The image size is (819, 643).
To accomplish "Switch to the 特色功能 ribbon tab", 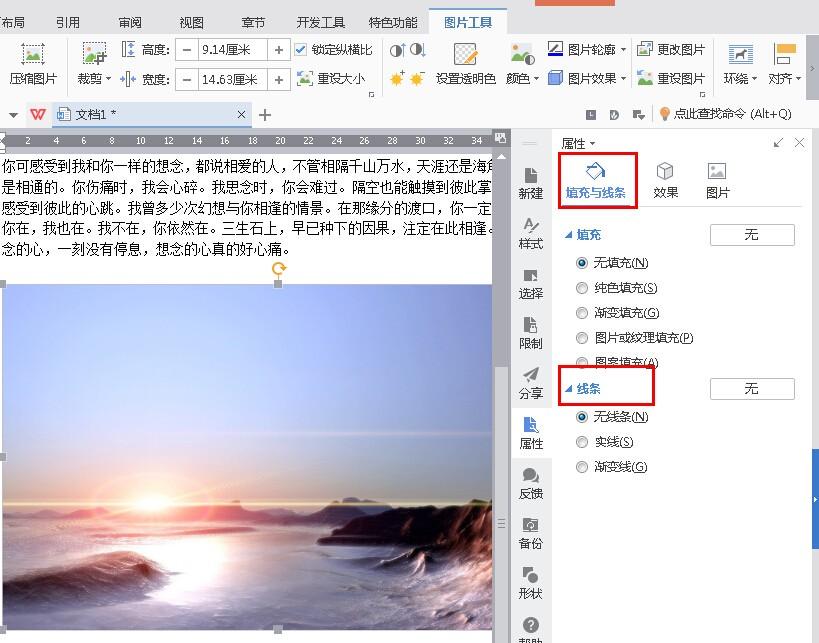I will click(393, 22).
